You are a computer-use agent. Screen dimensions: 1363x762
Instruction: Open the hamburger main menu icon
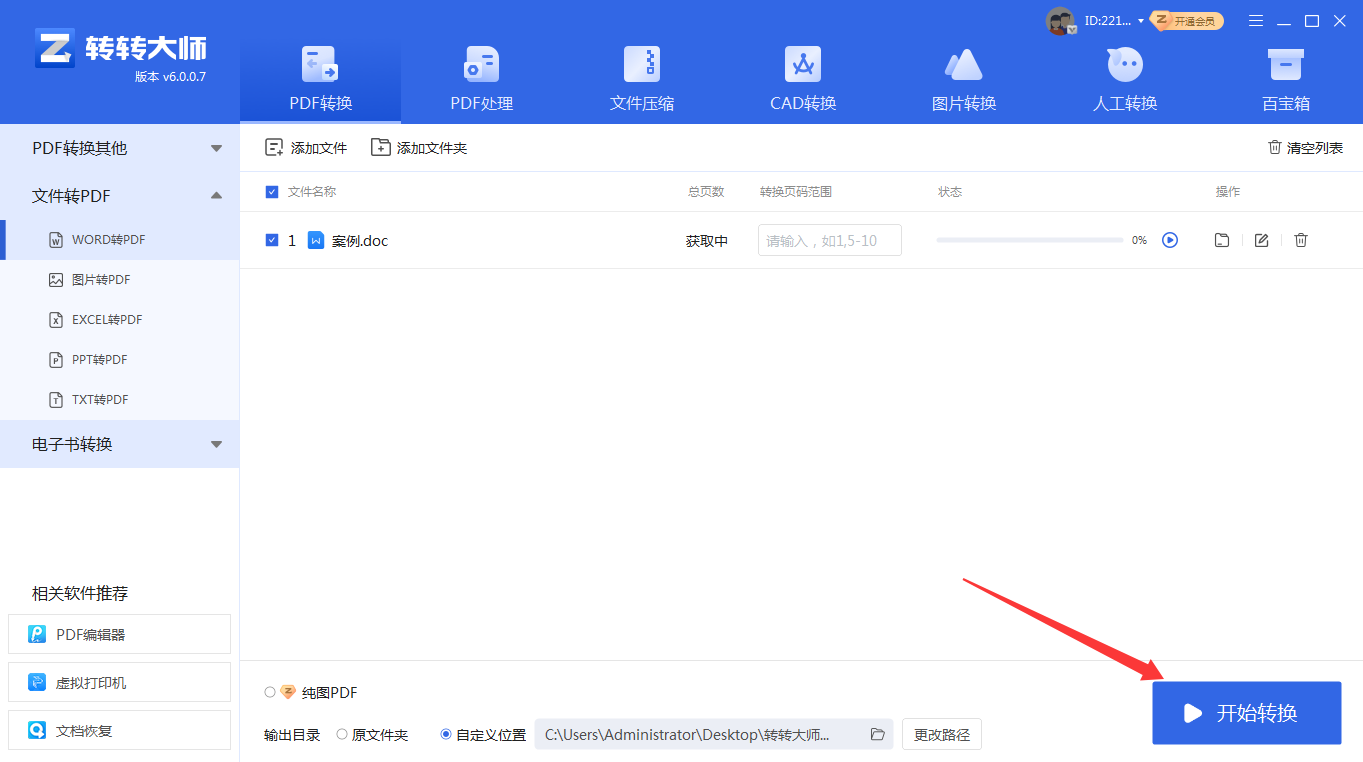pyautogui.click(x=1257, y=21)
